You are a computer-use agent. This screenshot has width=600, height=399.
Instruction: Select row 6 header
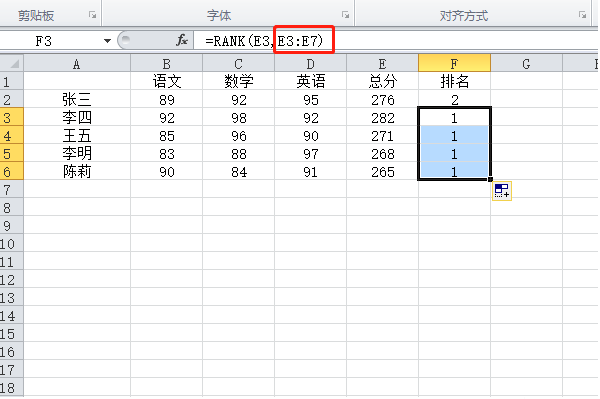pos(12,171)
